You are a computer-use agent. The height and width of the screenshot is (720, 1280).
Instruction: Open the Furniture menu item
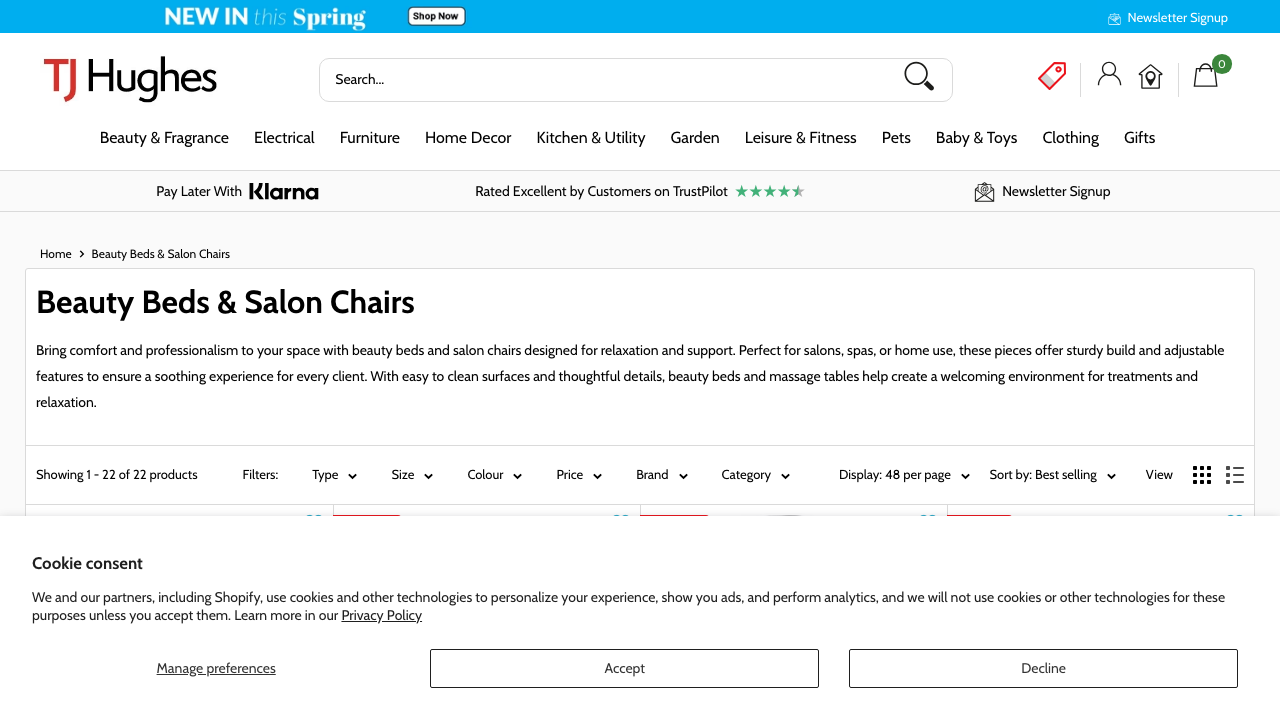[x=369, y=138]
